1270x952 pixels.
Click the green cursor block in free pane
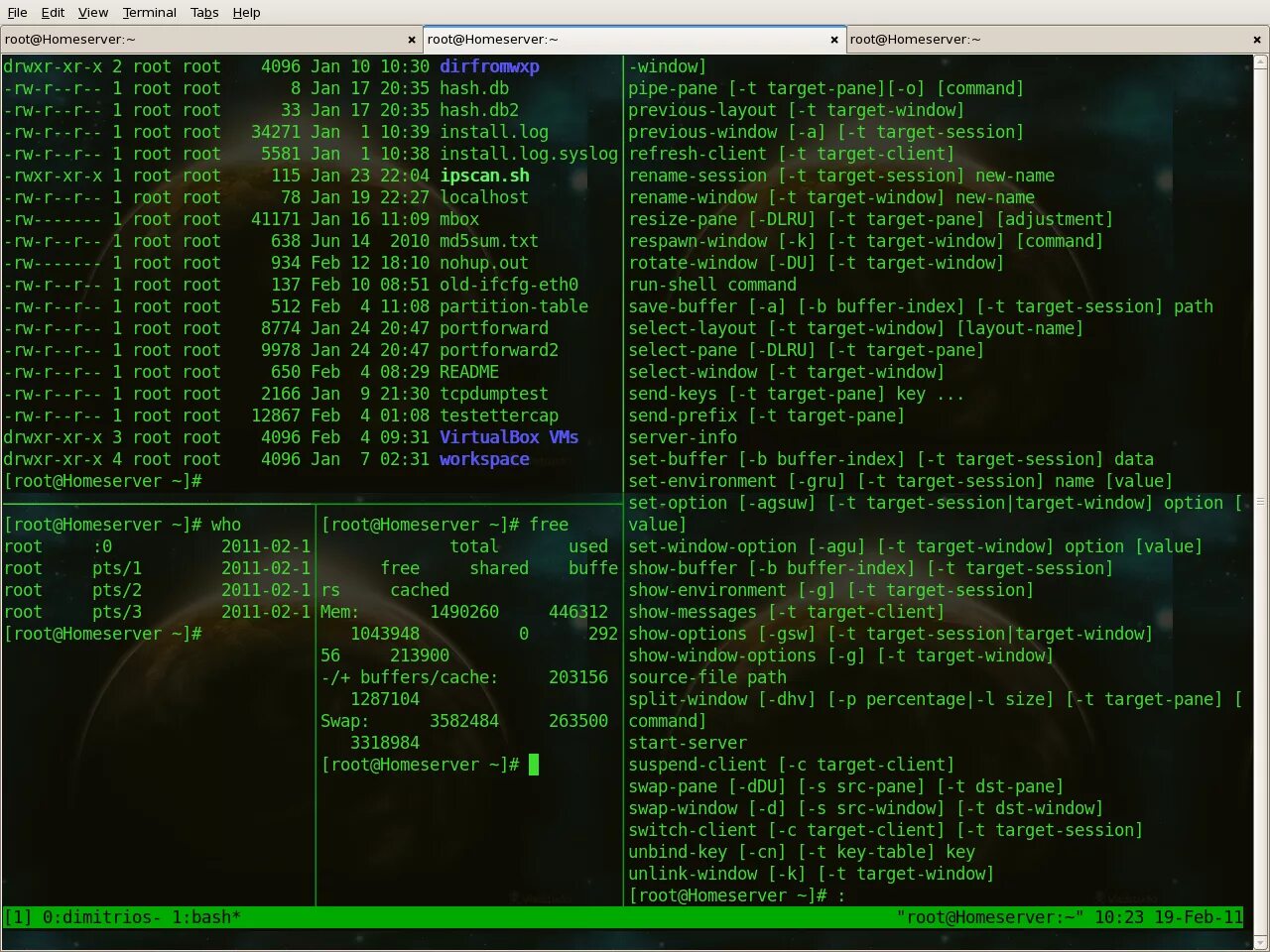coord(534,765)
